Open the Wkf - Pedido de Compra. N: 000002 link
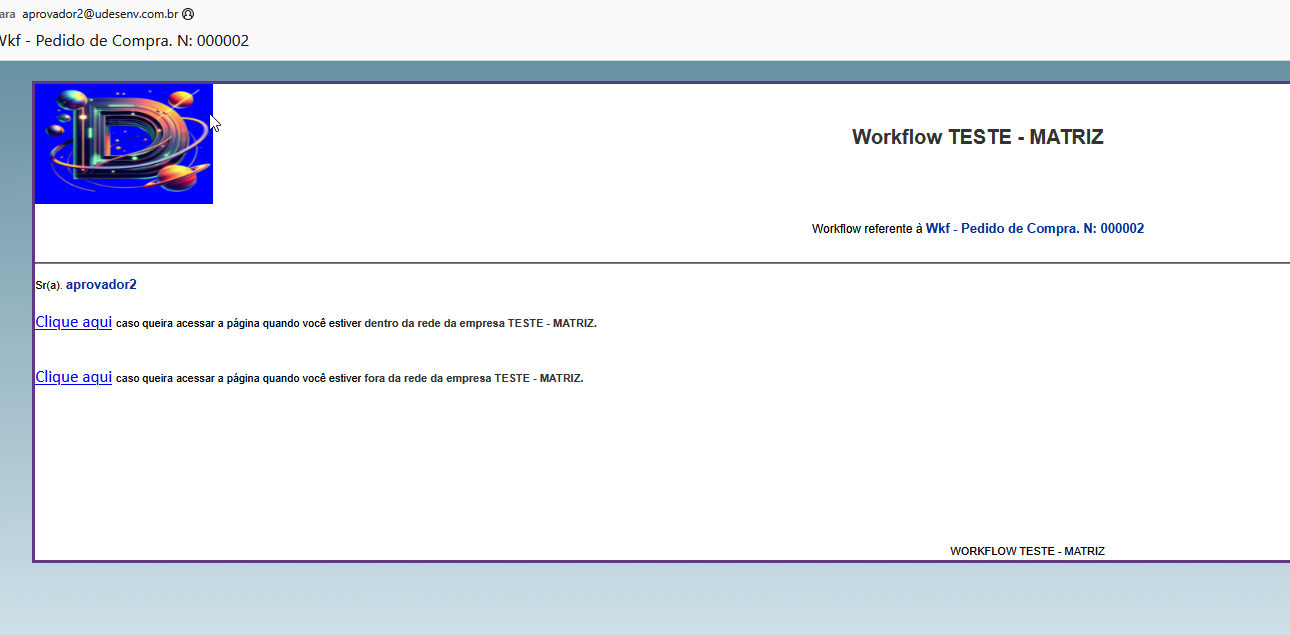 [1035, 228]
